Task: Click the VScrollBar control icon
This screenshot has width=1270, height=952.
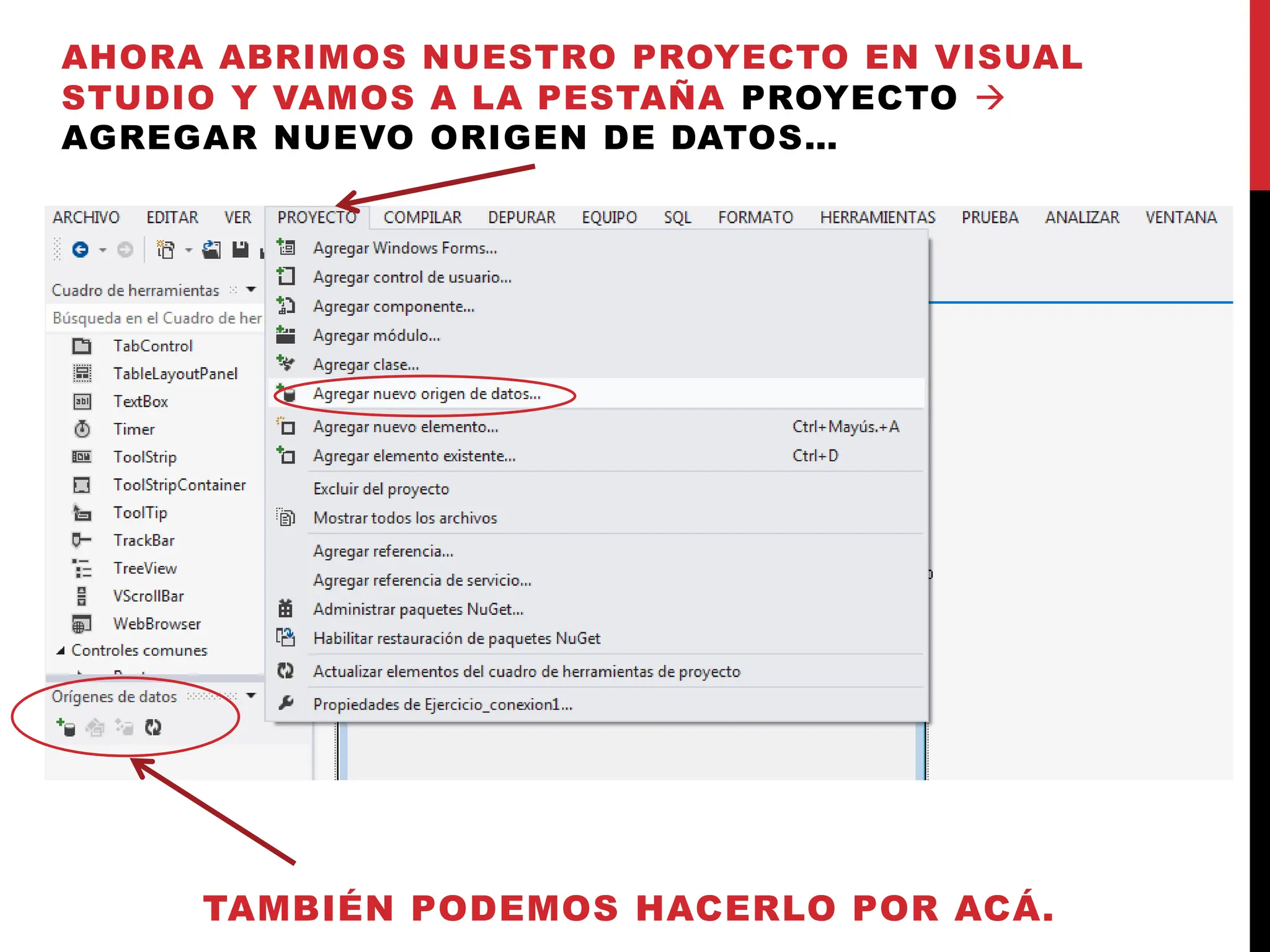Action: [82, 596]
